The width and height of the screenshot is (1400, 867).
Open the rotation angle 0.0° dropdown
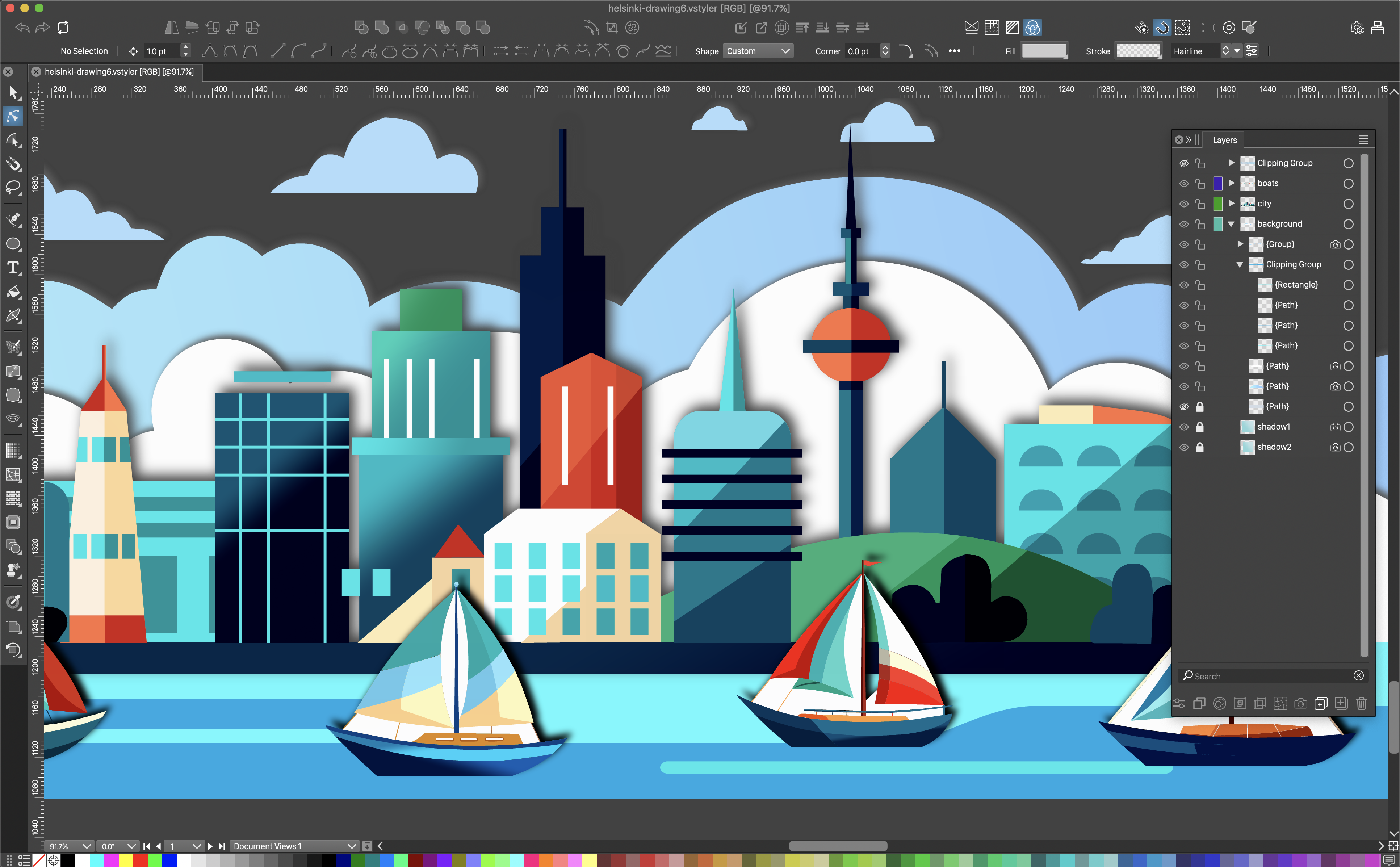pos(118,846)
